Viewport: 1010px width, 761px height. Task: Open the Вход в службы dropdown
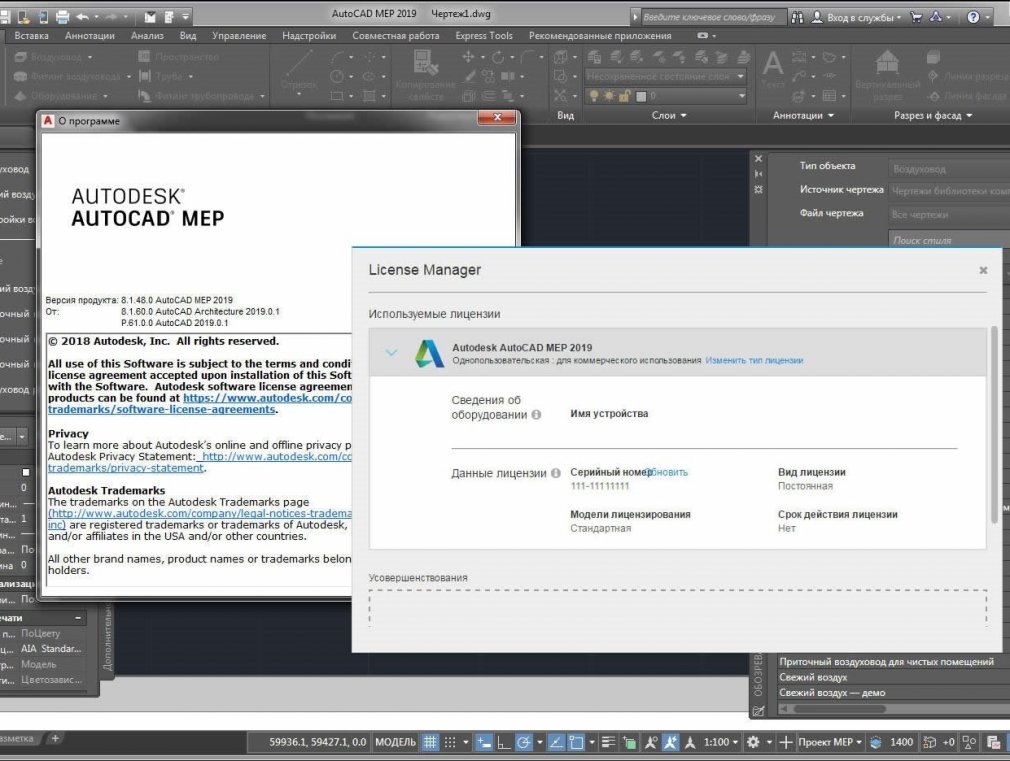pyautogui.click(x=864, y=17)
